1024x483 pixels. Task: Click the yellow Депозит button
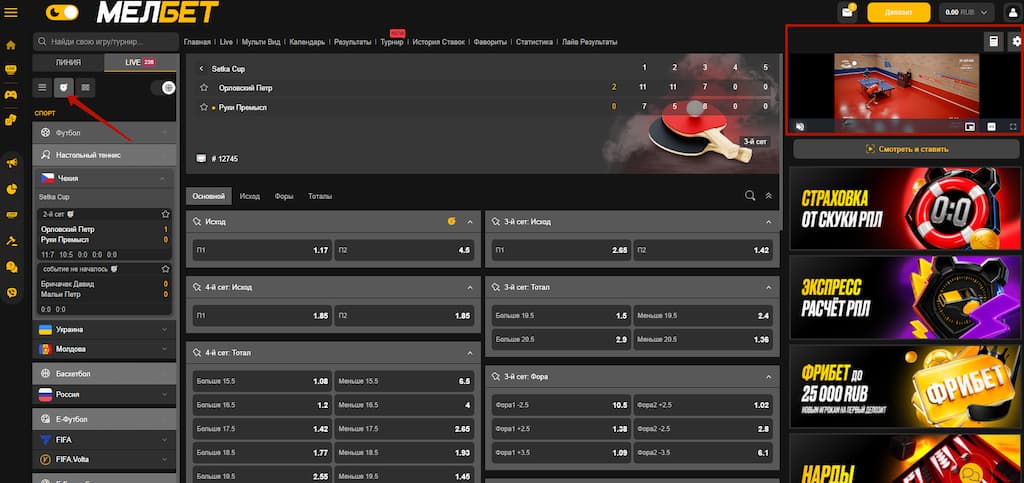[x=899, y=12]
